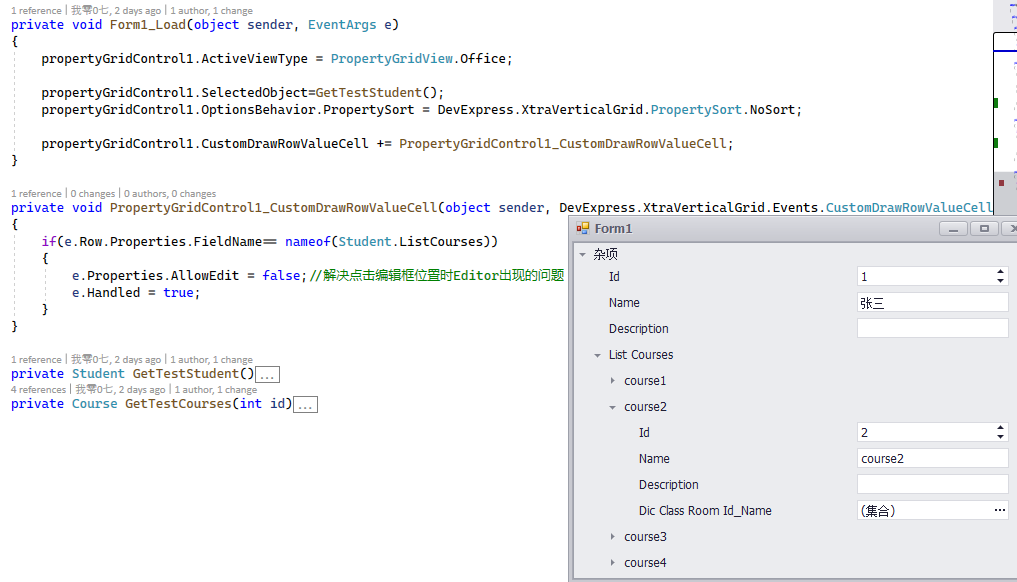The width and height of the screenshot is (1017, 582).
Task: Click a green change marker on editor scrollbar
Action: [x=995, y=102]
